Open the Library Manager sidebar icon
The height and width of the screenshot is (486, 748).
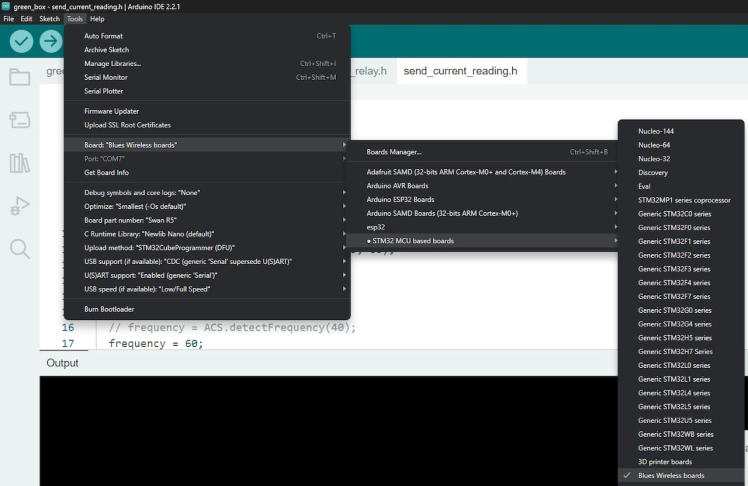point(20,163)
